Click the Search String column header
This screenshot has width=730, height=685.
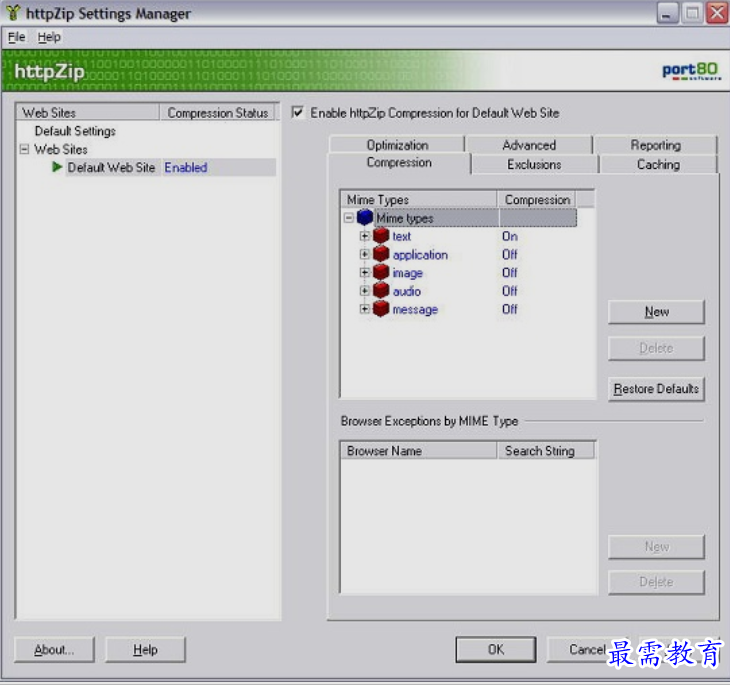click(546, 450)
